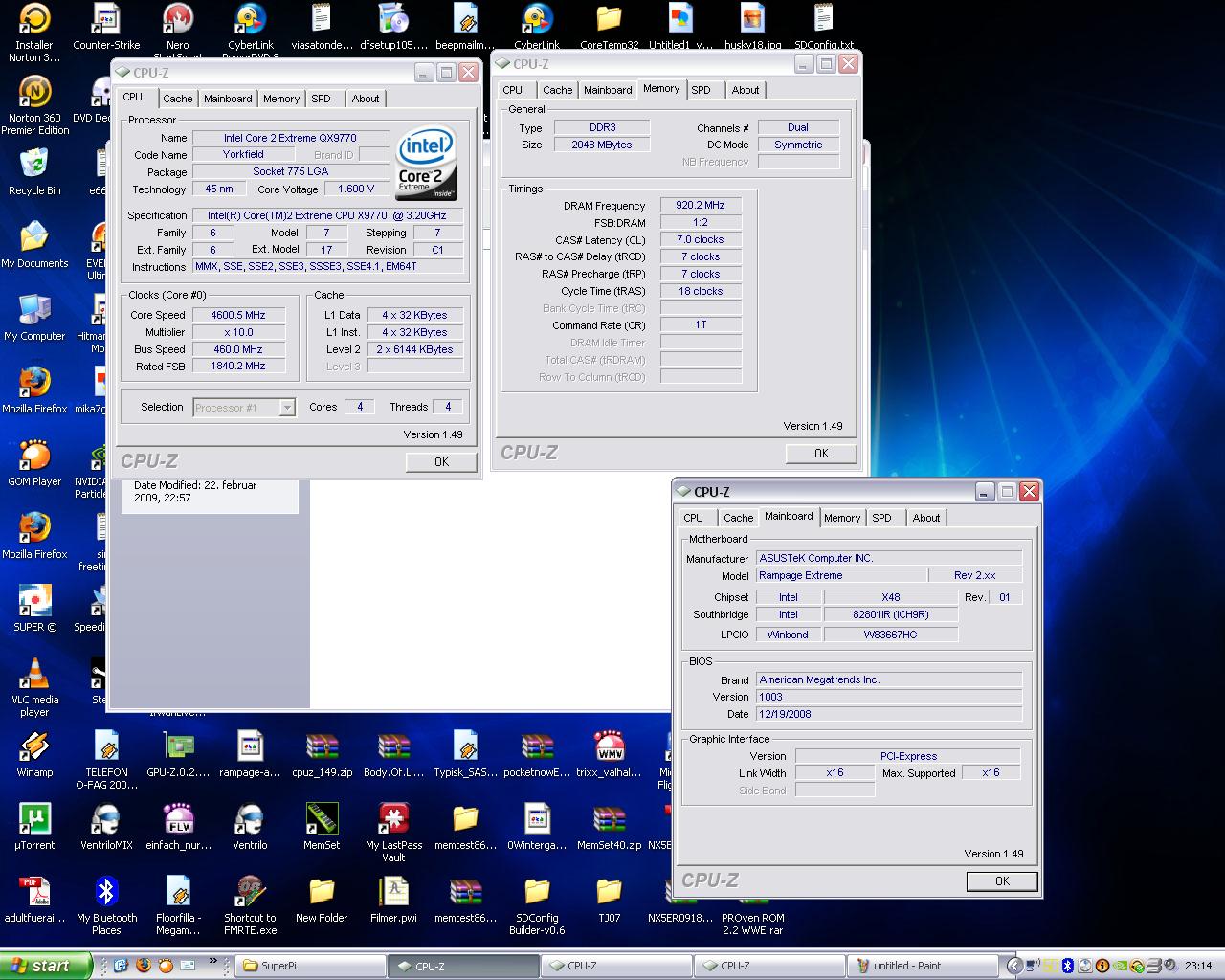This screenshot has height=980, width=1225.
Task: Click the system tray clock
Action: point(1198,966)
